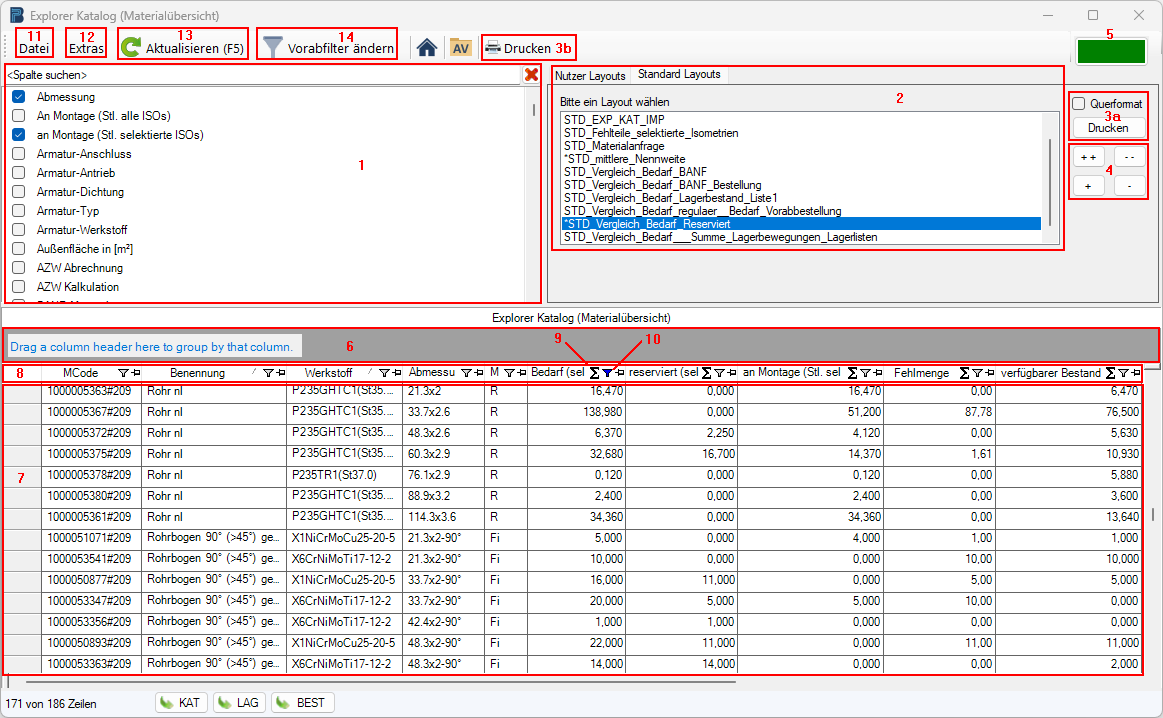Uncheck the Abmessung column checkbox

18,97
